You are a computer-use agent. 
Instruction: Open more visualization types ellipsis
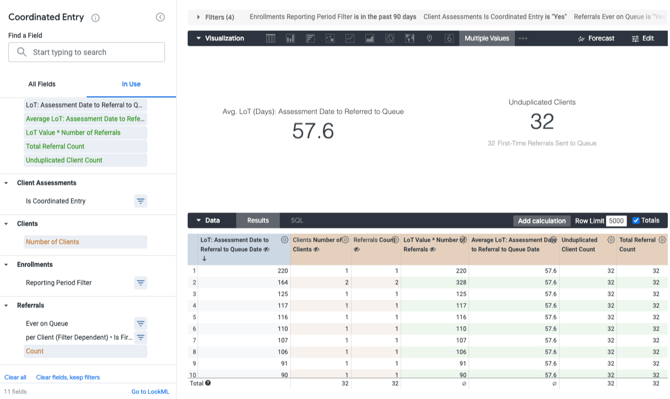[523, 38]
